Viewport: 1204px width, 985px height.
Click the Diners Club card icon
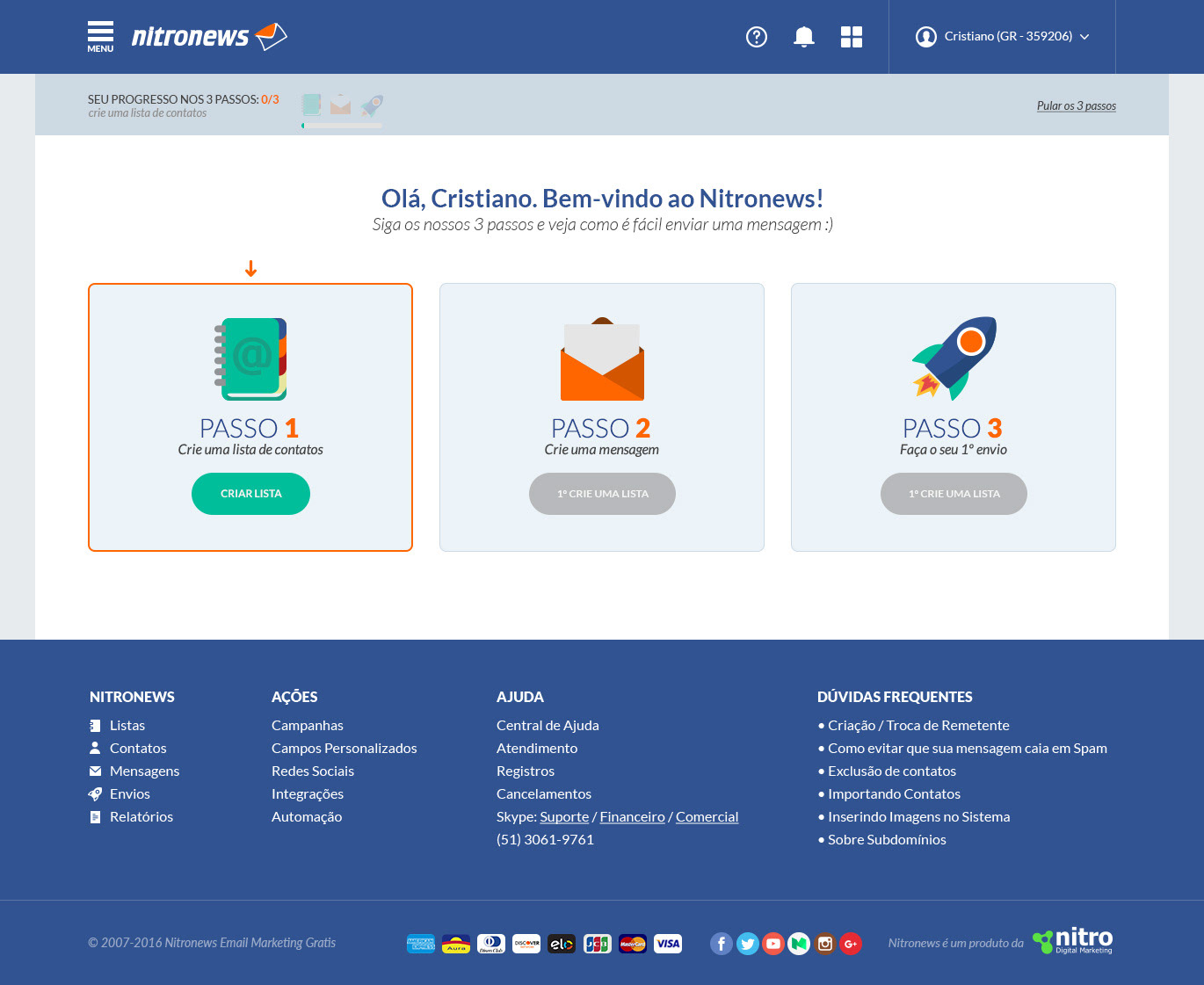click(x=491, y=944)
